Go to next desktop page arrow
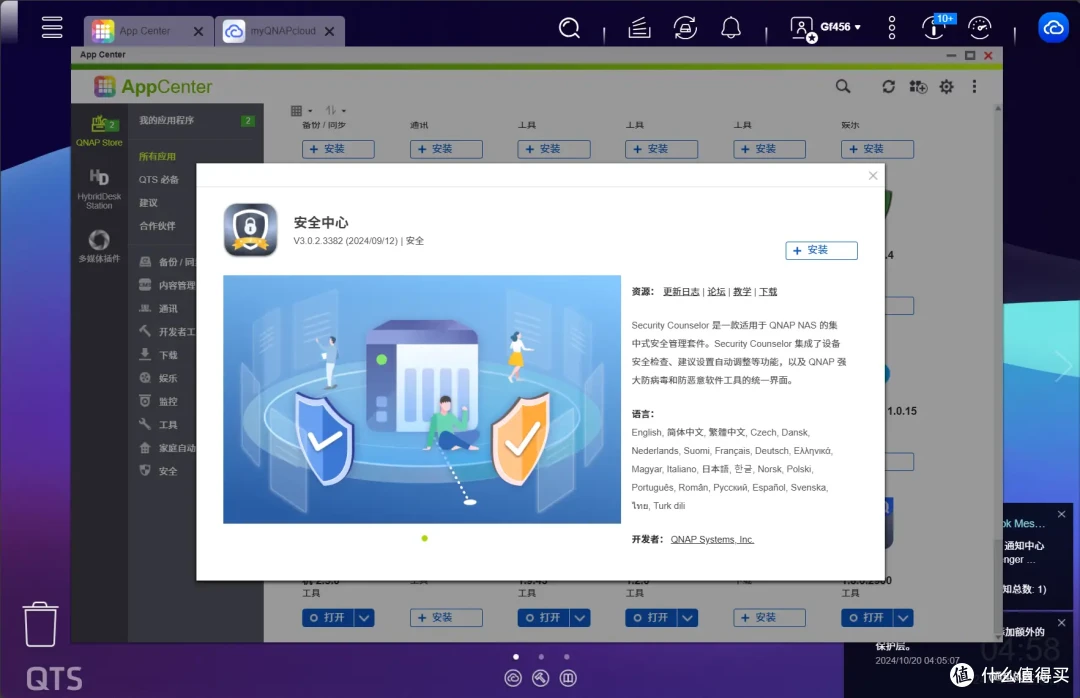The width and height of the screenshot is (1080, 698). click(1064, 367)
